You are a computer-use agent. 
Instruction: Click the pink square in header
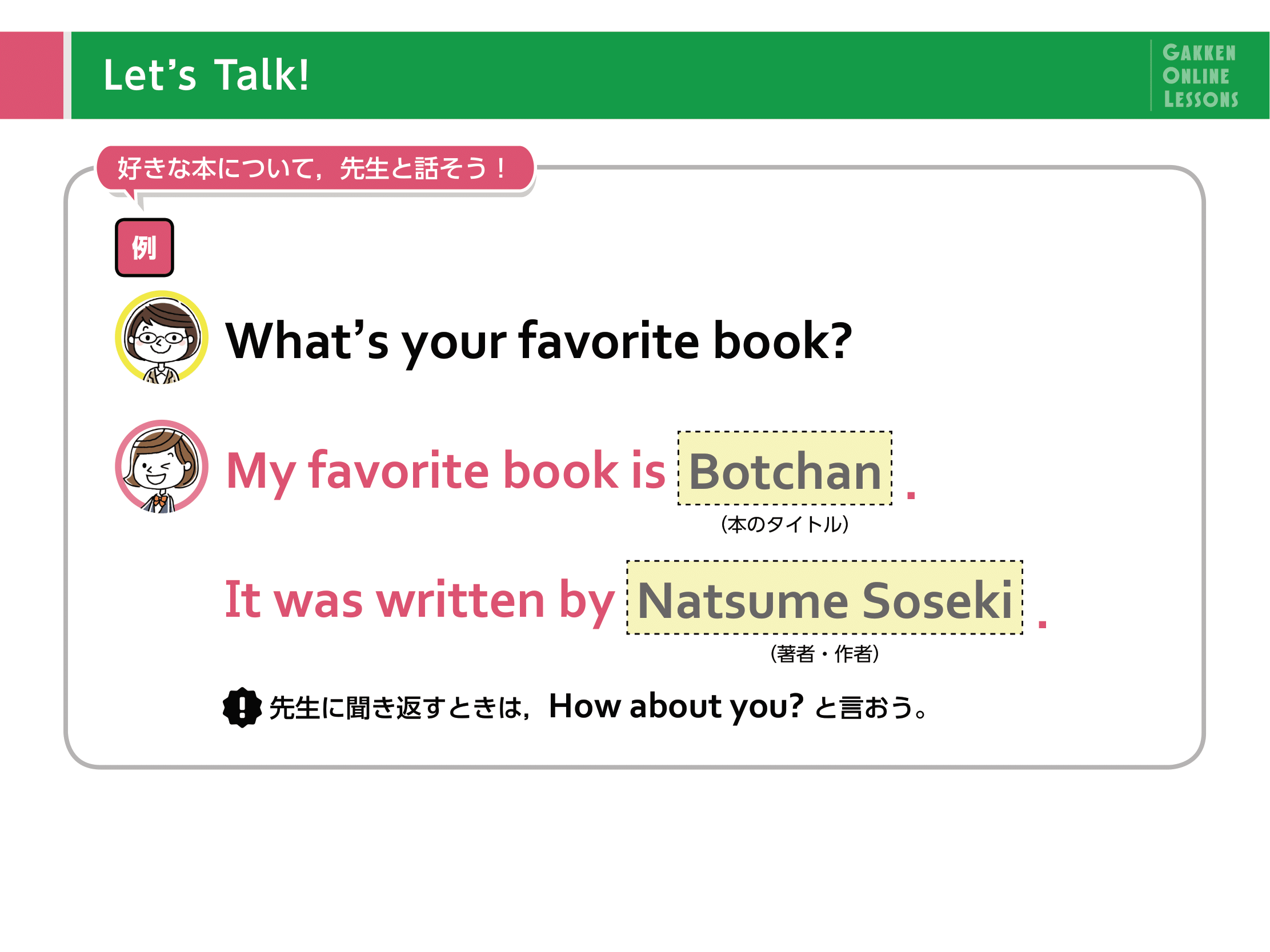point(31,75)
